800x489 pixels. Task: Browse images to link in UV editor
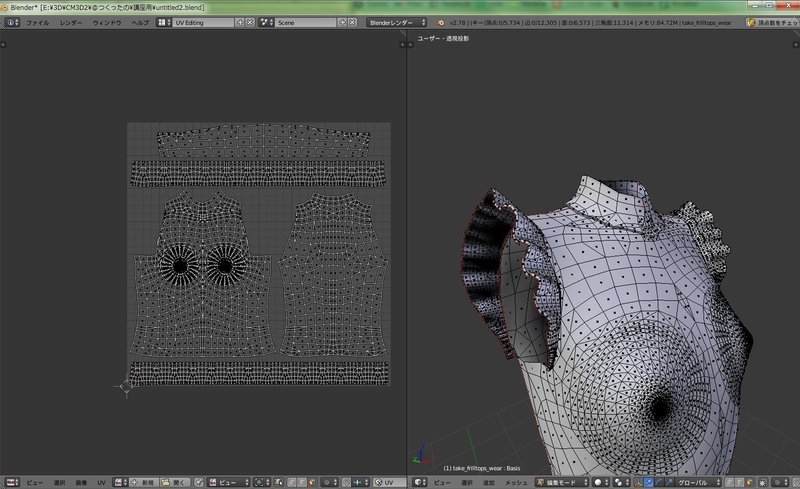click(x=120, y=482)
